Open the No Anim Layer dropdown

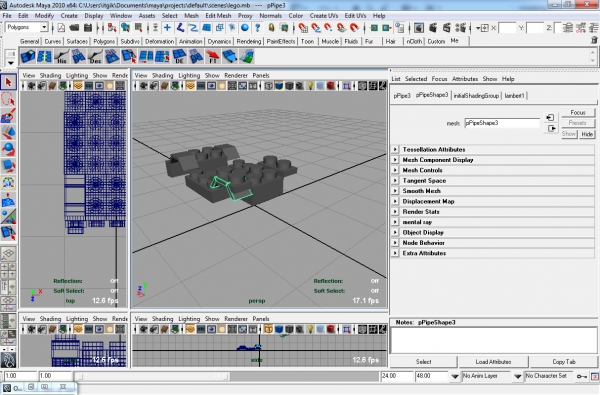click(455, 377)
